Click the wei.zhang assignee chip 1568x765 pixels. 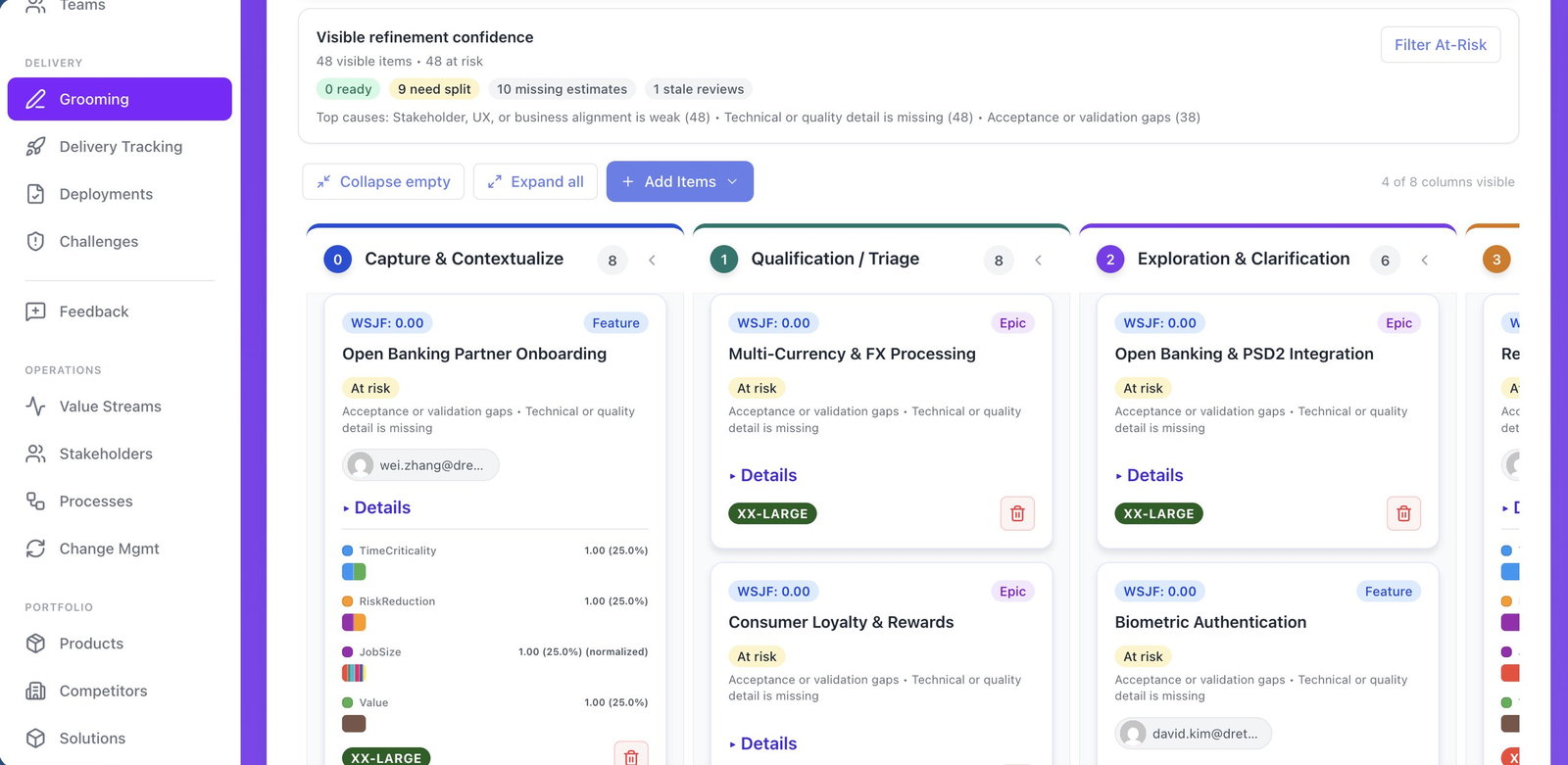point(420,465)
